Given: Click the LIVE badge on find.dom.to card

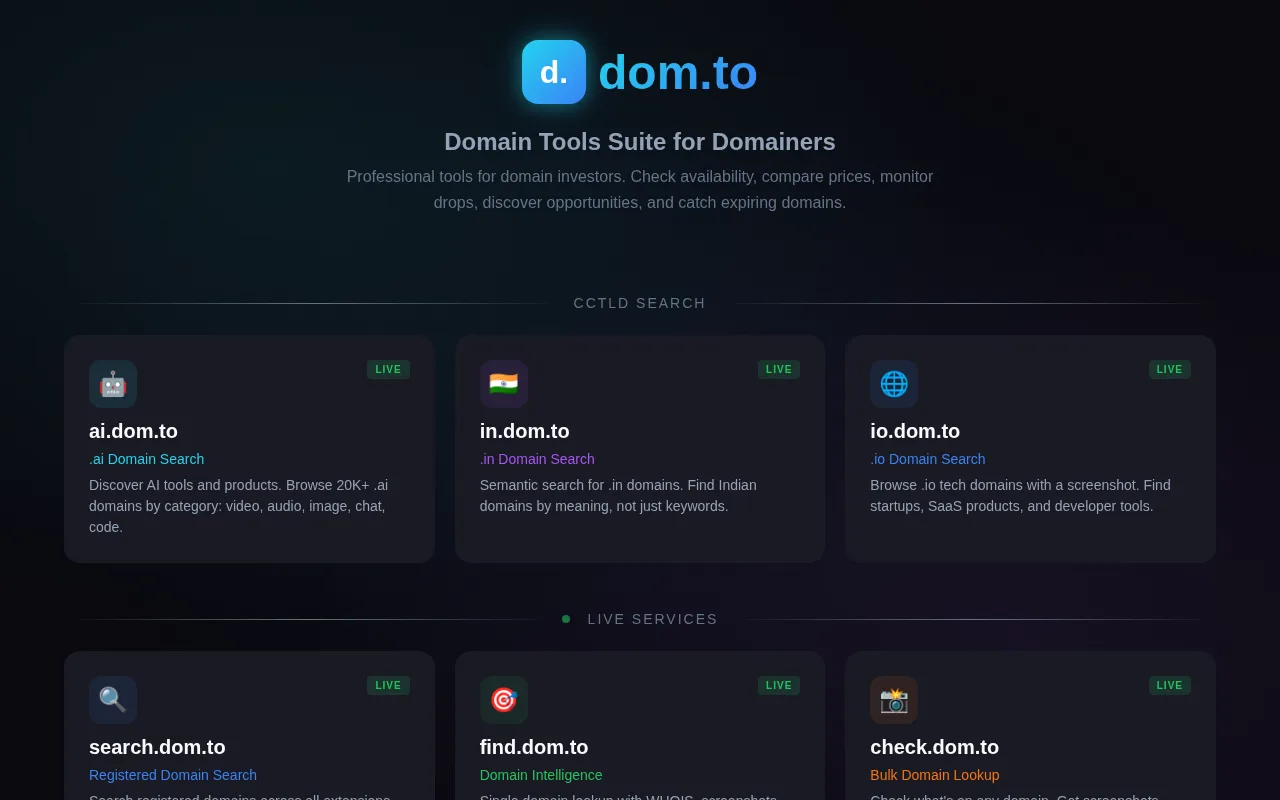Looking at the screenshot, I should [779, 686].
